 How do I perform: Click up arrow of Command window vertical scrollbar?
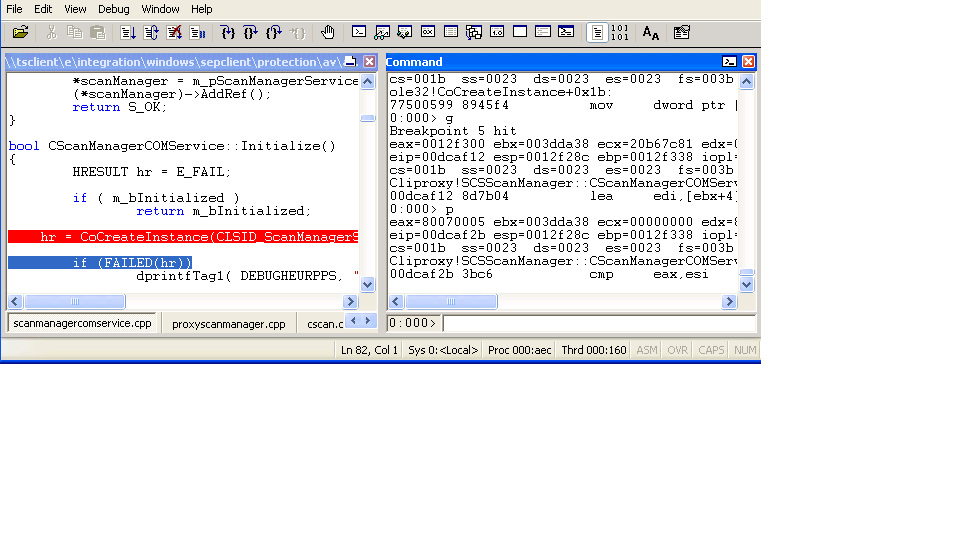point(746,81)
